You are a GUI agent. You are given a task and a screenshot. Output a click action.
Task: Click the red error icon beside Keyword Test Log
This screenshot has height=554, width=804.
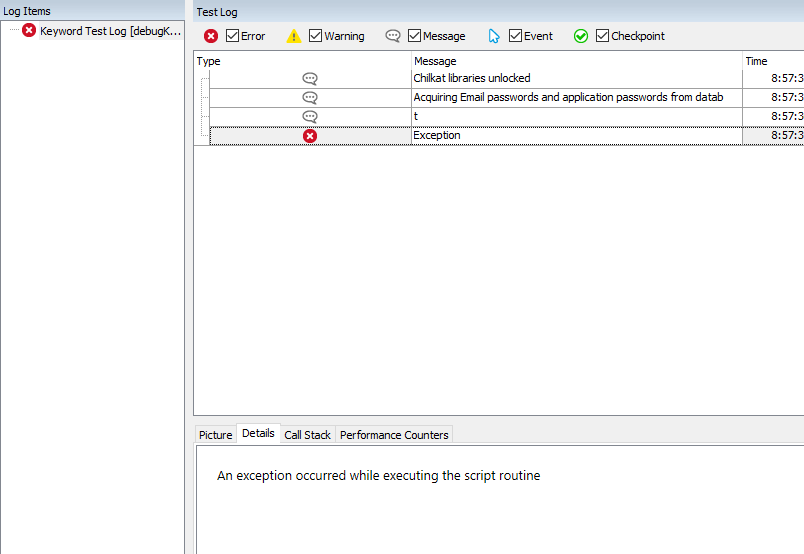click(29, 31)
